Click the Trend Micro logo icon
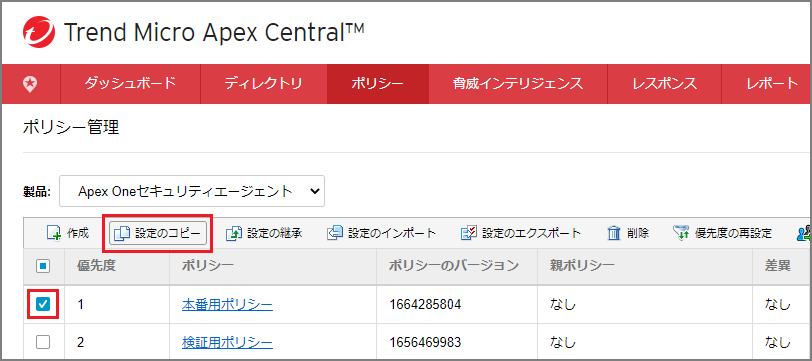The width and height of the screenshot is (812, 361). [x=39, y=32]
